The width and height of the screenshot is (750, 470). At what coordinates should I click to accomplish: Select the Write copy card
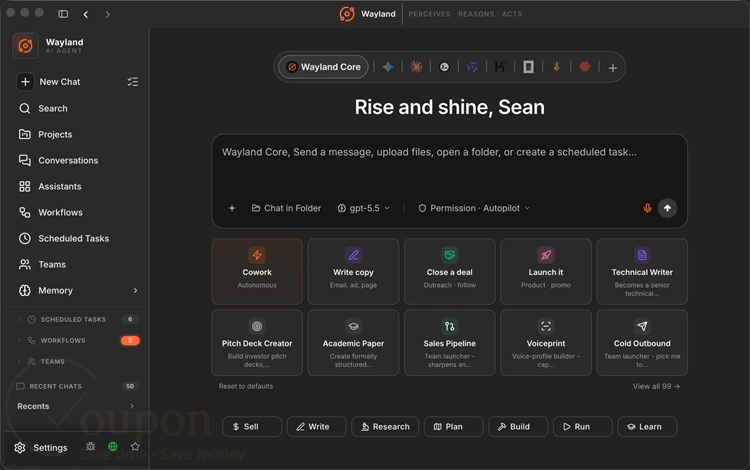point(353,272)
